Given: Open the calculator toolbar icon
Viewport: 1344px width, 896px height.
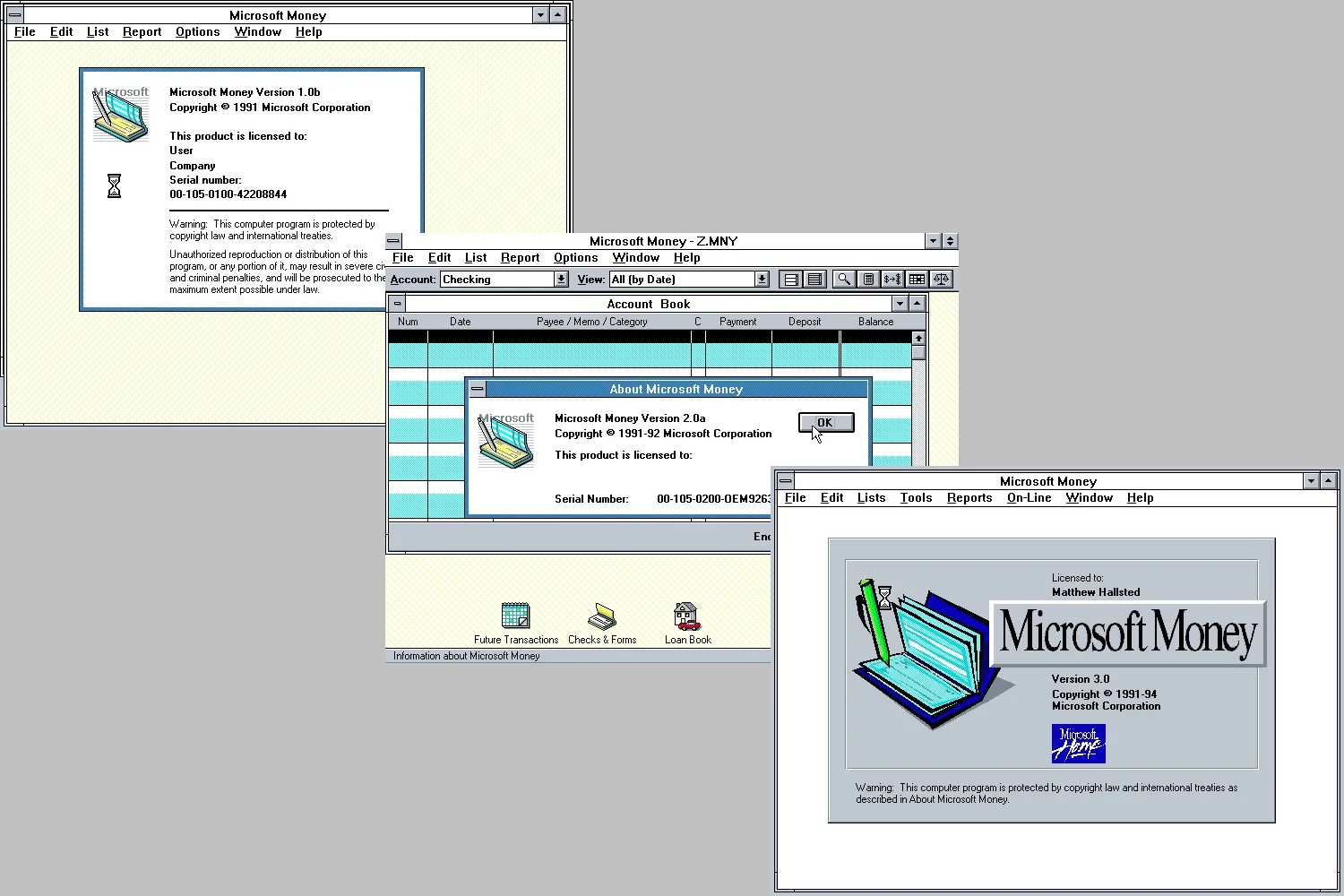Looking at the screenshot, I should click(868, 280).
